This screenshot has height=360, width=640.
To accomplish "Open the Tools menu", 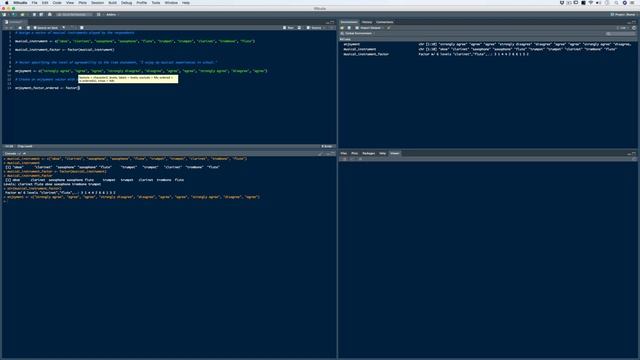I will pyautogui.click(x=156, y=2).
